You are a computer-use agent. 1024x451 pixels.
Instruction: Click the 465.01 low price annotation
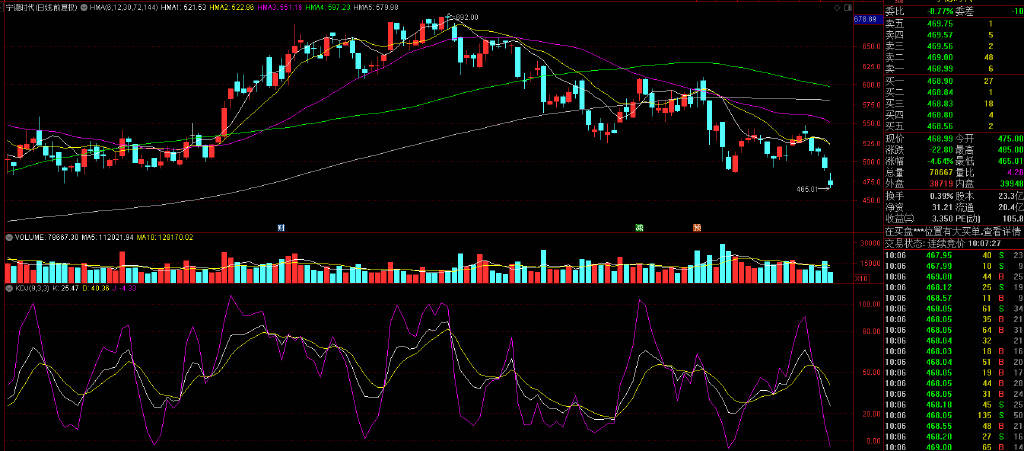coord(808,189)
